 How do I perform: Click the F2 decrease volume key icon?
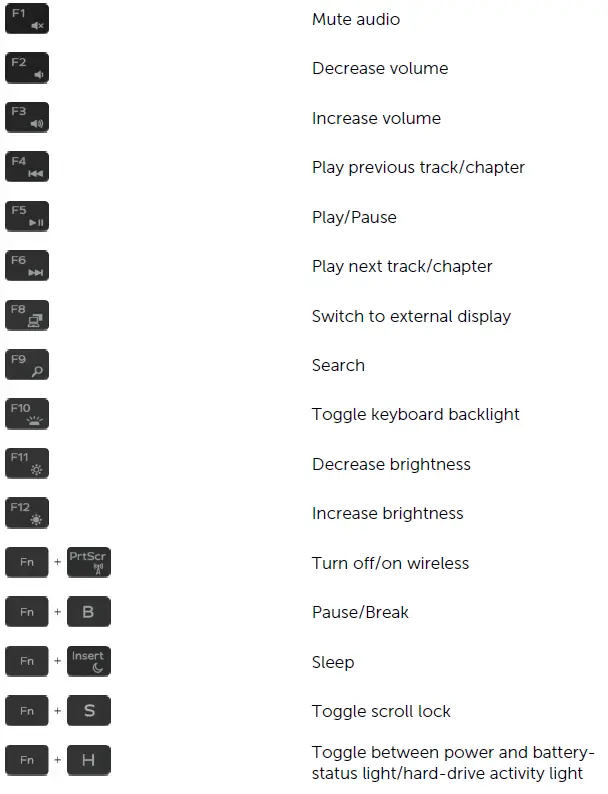pyautogui.click(x=27, y=68)
